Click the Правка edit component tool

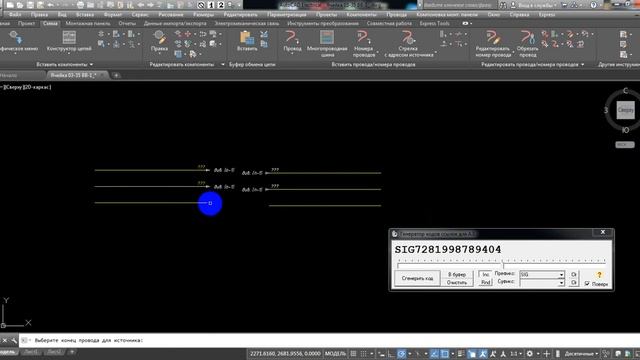click(159, 41)
